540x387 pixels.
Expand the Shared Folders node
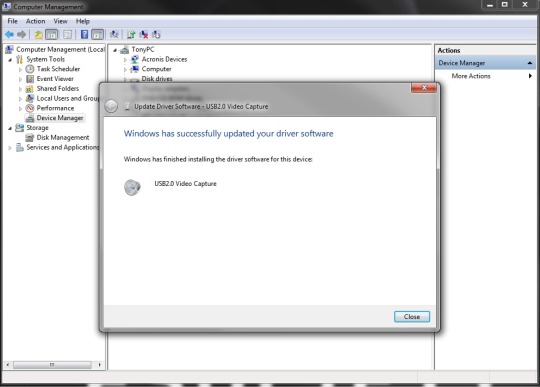[20, 89]
